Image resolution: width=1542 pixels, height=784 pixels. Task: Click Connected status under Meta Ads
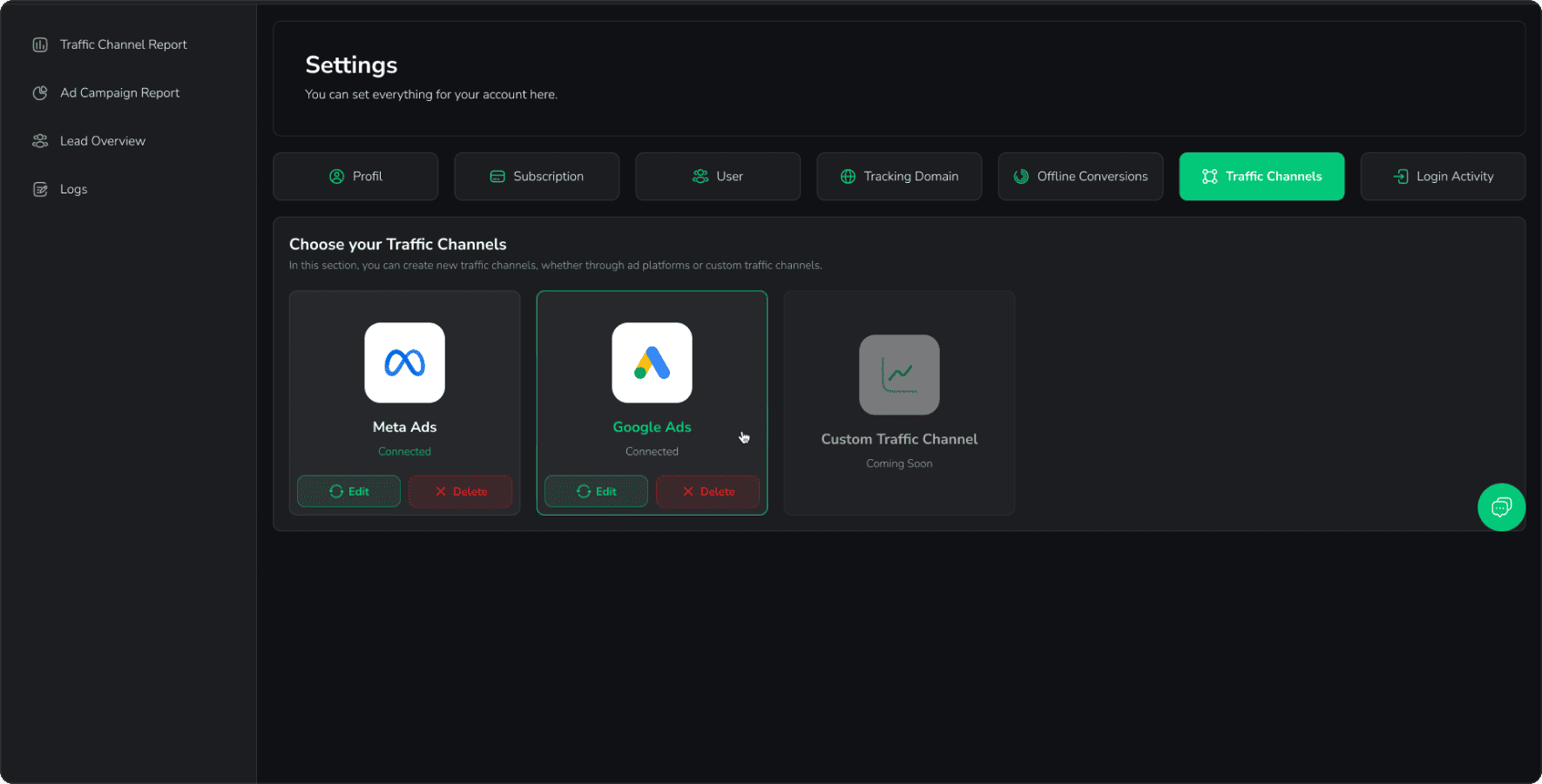click(404, 451)
